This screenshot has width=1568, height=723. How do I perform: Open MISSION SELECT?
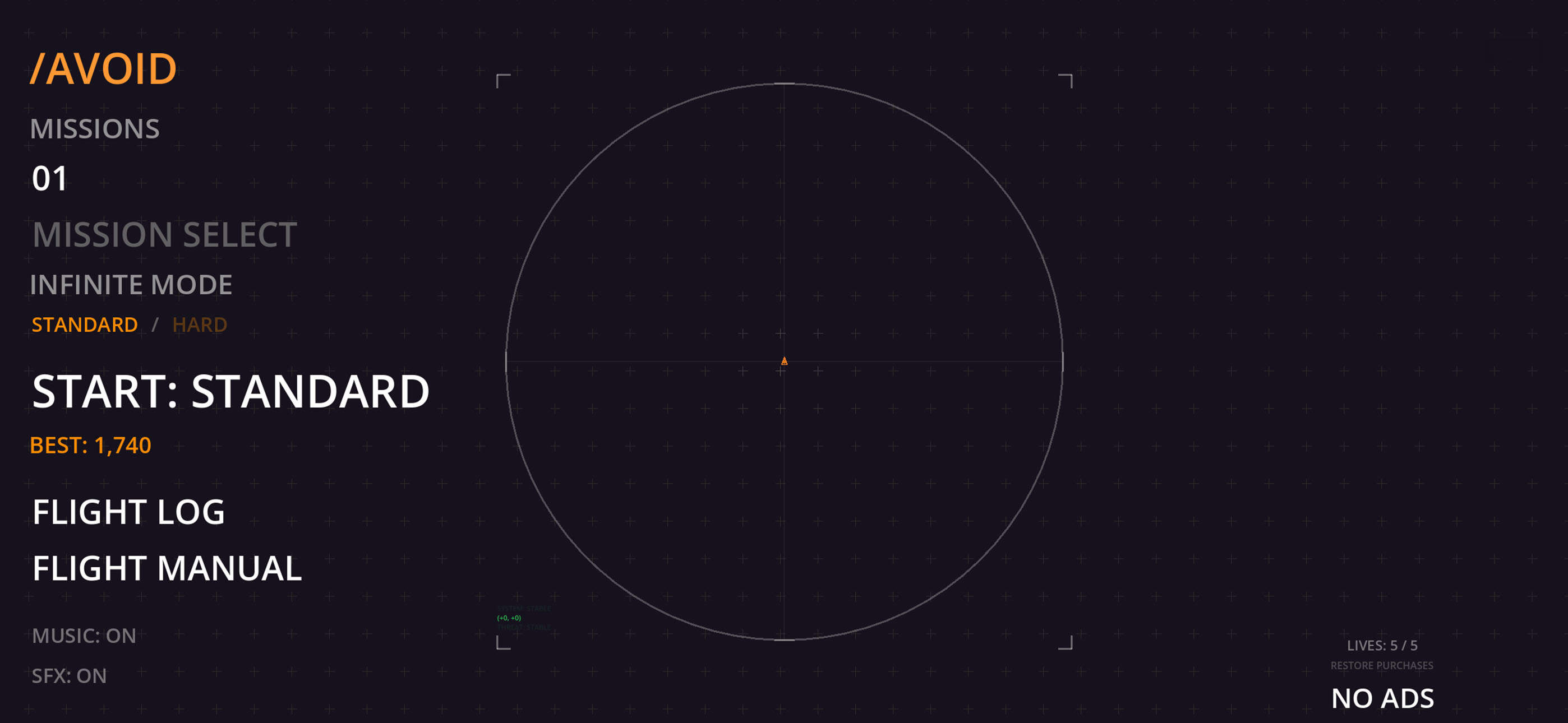click(164, 235)
